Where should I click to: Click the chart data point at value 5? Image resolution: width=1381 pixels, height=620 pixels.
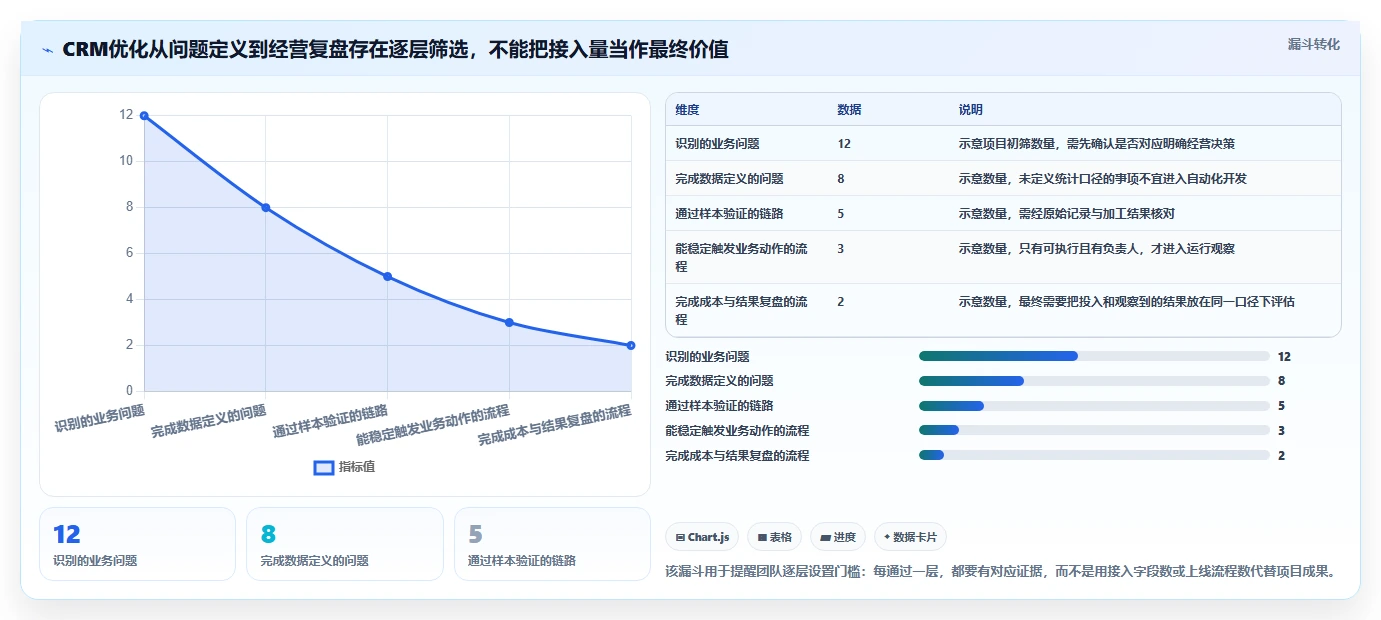(387, 276)
